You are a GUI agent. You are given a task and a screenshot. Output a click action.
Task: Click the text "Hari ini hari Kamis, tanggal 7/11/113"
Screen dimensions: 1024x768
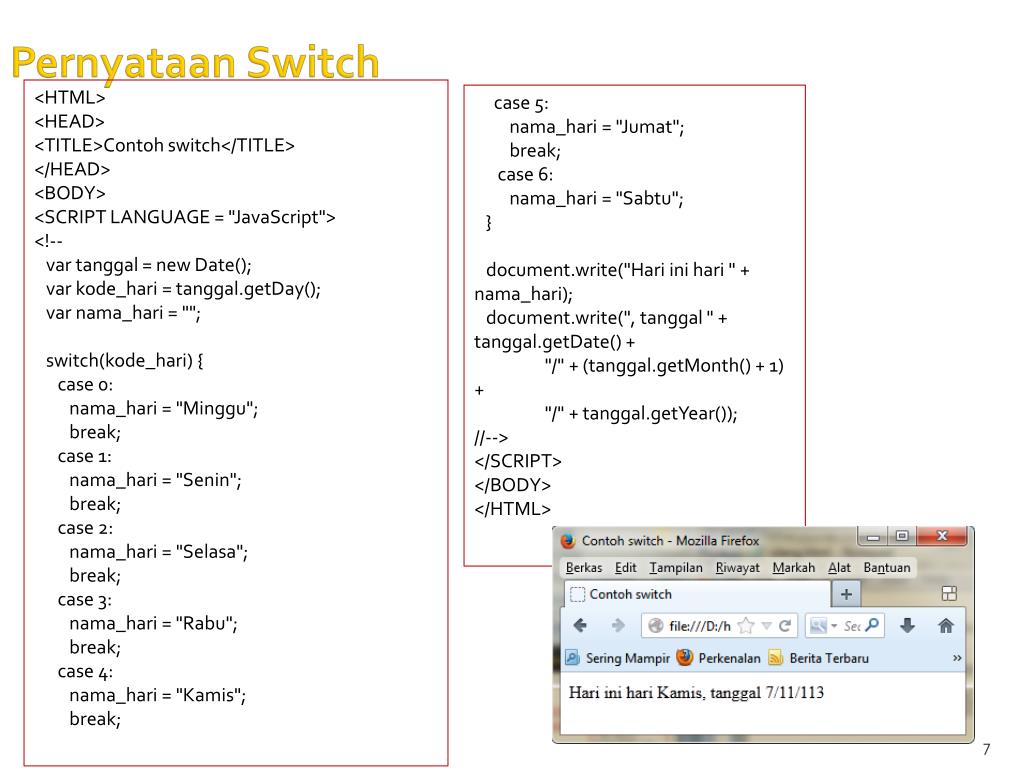[696, 692]
